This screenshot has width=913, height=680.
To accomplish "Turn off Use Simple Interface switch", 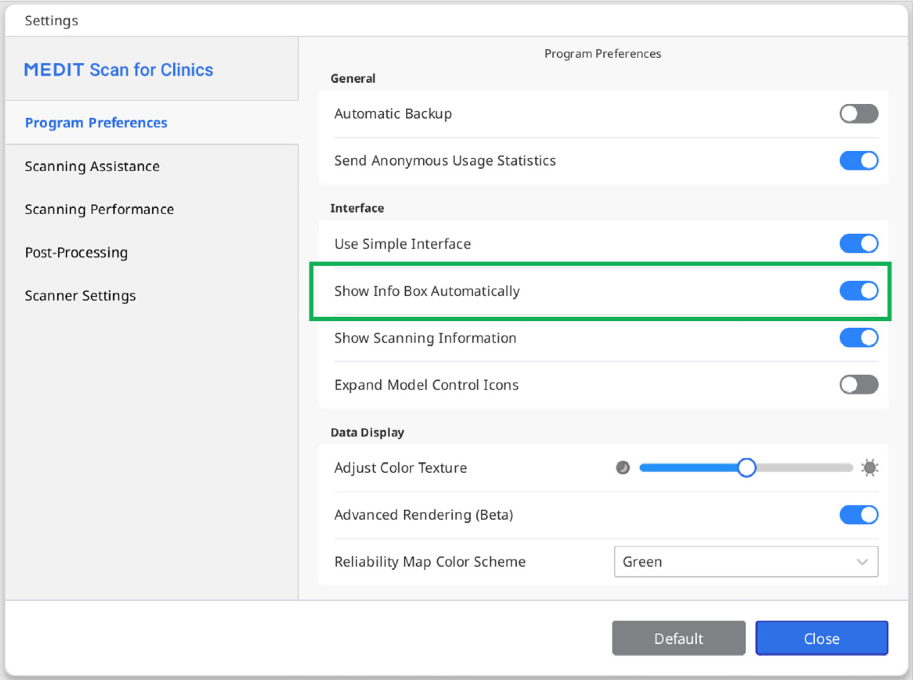I will tap(859, 243).
